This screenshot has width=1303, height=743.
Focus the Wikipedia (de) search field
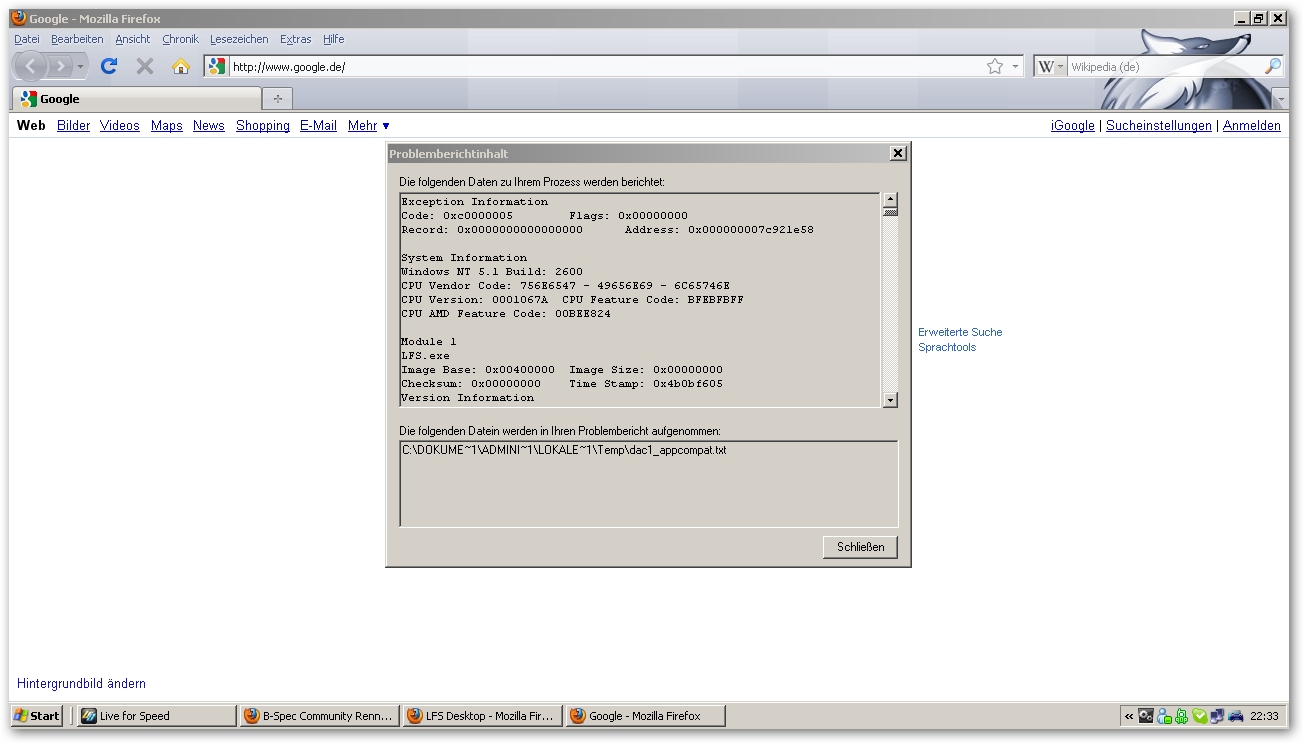point(1165,67)
